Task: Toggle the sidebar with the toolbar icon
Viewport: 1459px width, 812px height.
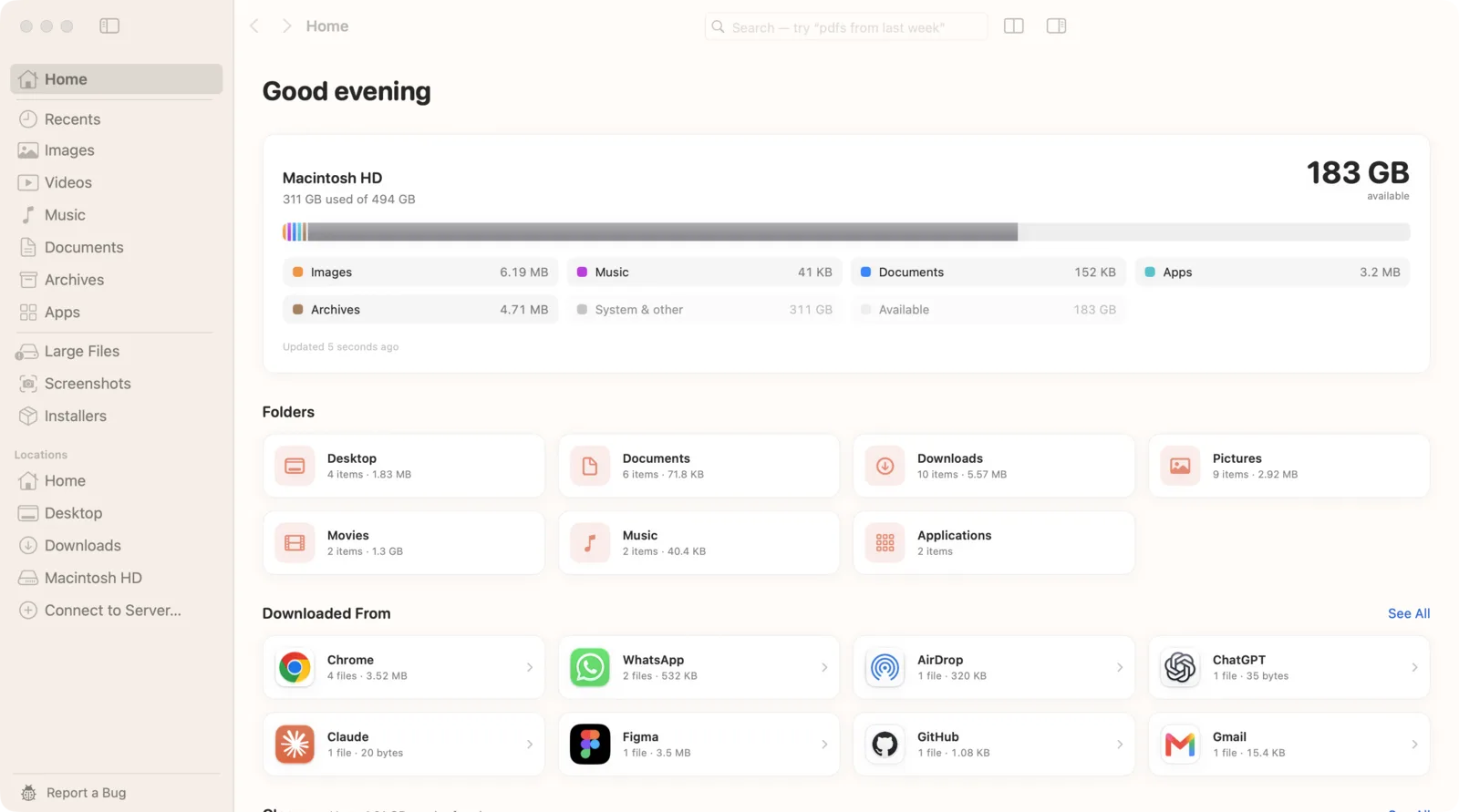Action: coord(109,26)
